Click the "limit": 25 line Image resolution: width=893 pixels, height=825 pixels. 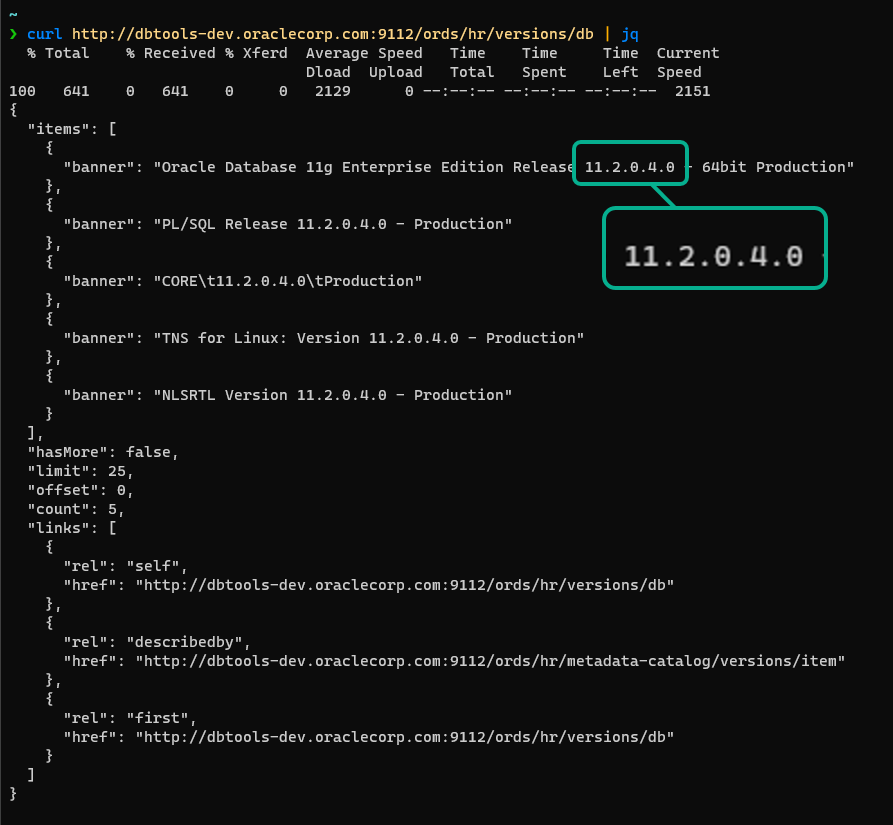coord(80,471)
